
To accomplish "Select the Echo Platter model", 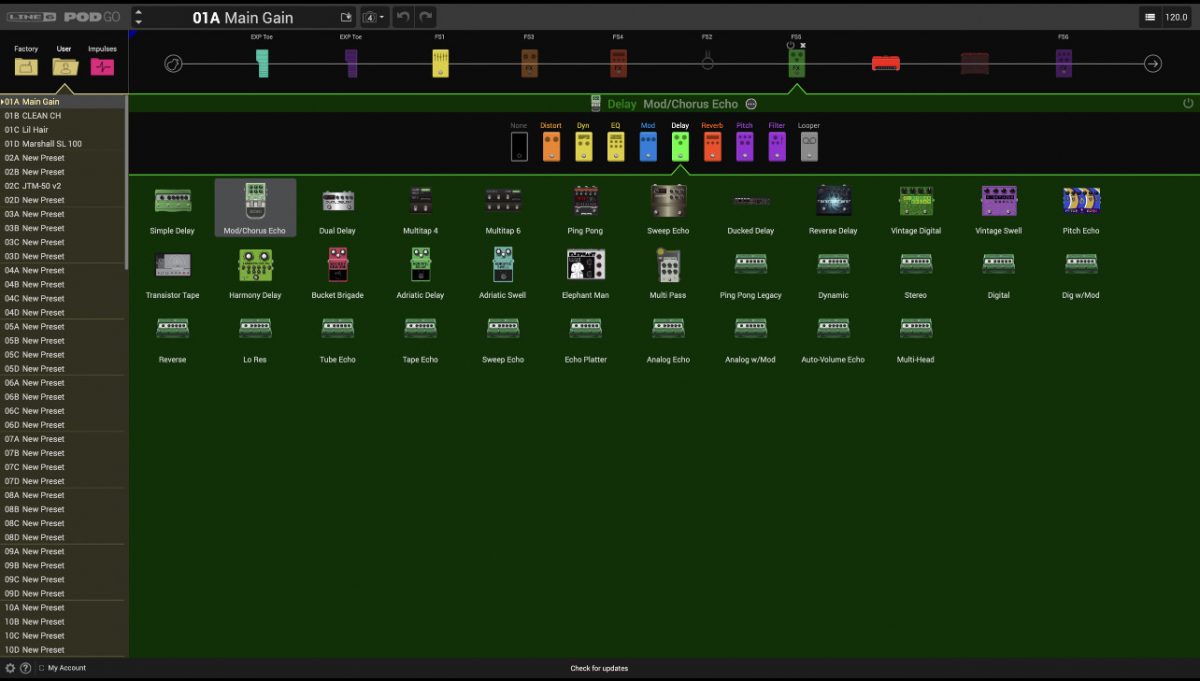I will [585, 338].
